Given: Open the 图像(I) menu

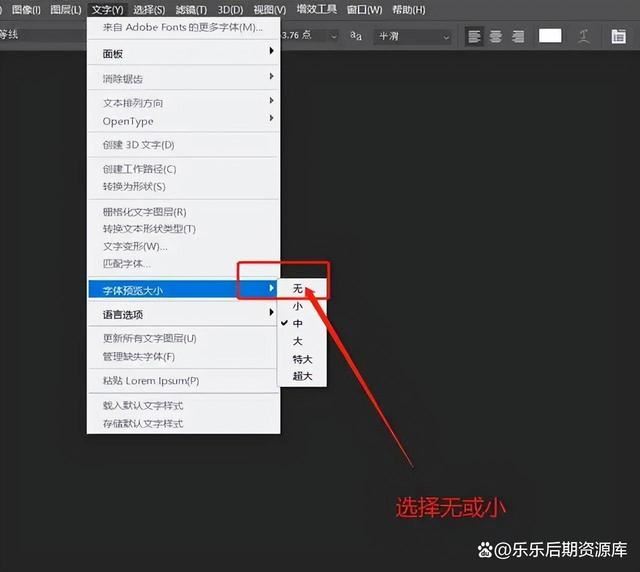Looking at the screenshot, I should coord(26,10).
